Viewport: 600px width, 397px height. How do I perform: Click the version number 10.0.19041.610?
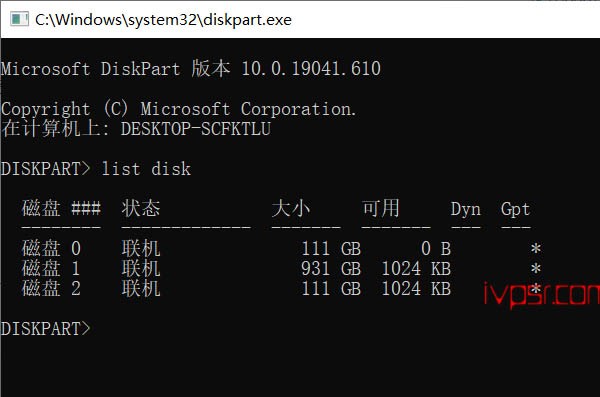pyautogui.click(x=311, y=69)
